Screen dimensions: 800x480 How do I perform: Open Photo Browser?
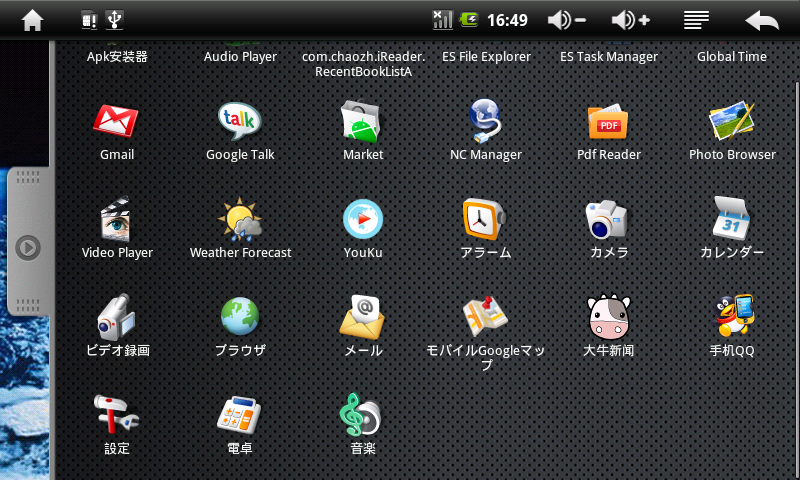[x=731, y=121]
